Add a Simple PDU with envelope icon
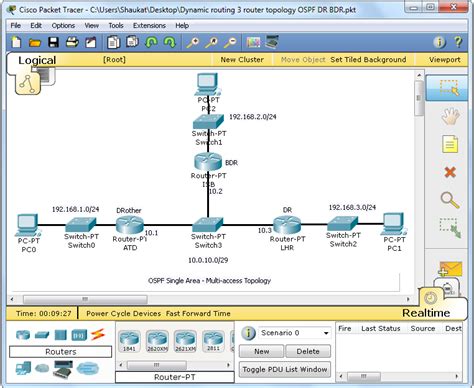Screen dimensions: 474x388 pos(450,269)
